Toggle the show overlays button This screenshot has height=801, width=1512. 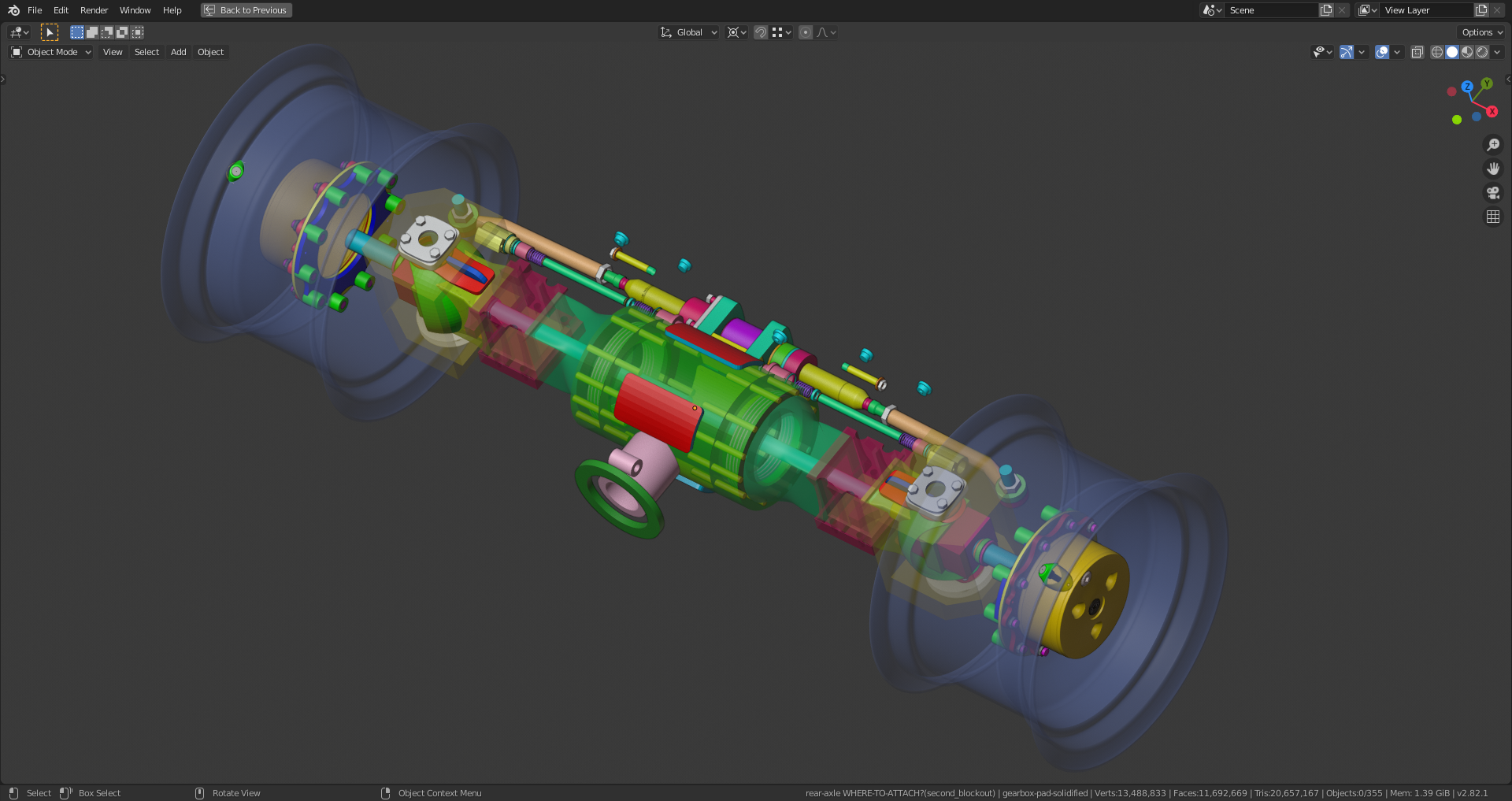point(1382,52)
